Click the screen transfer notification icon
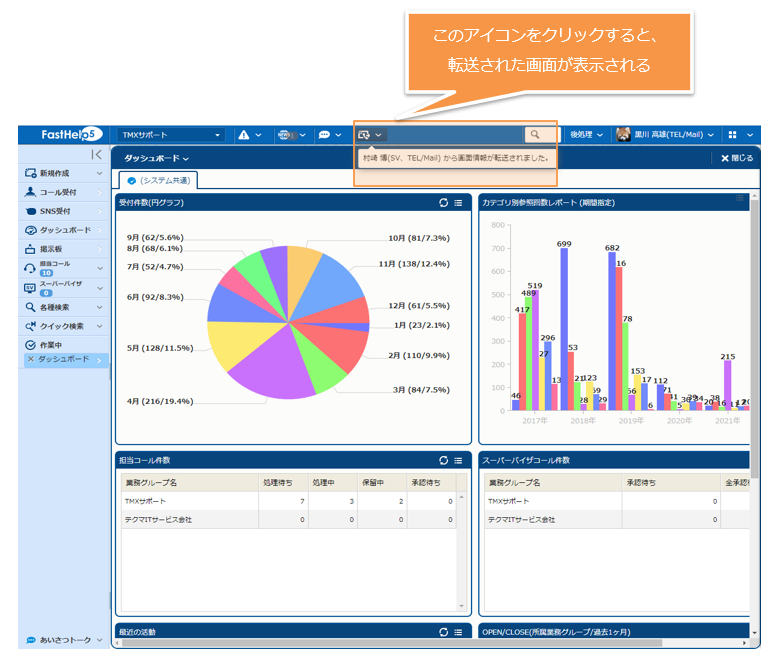The width and height of the screenshot is (773, 659). pos(365,134)
